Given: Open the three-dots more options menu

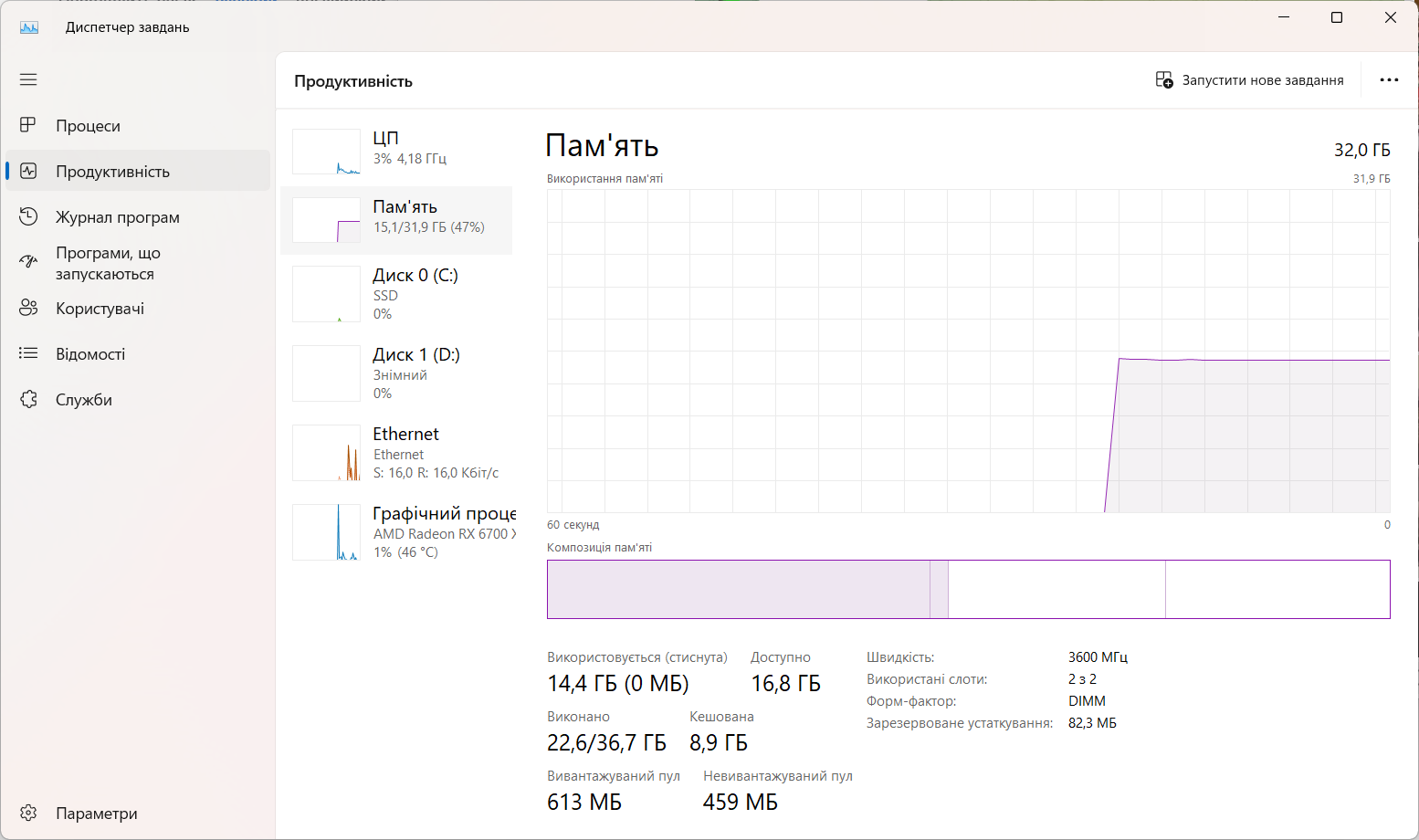Looking at the screenshot, I should tap(1389, 80).
